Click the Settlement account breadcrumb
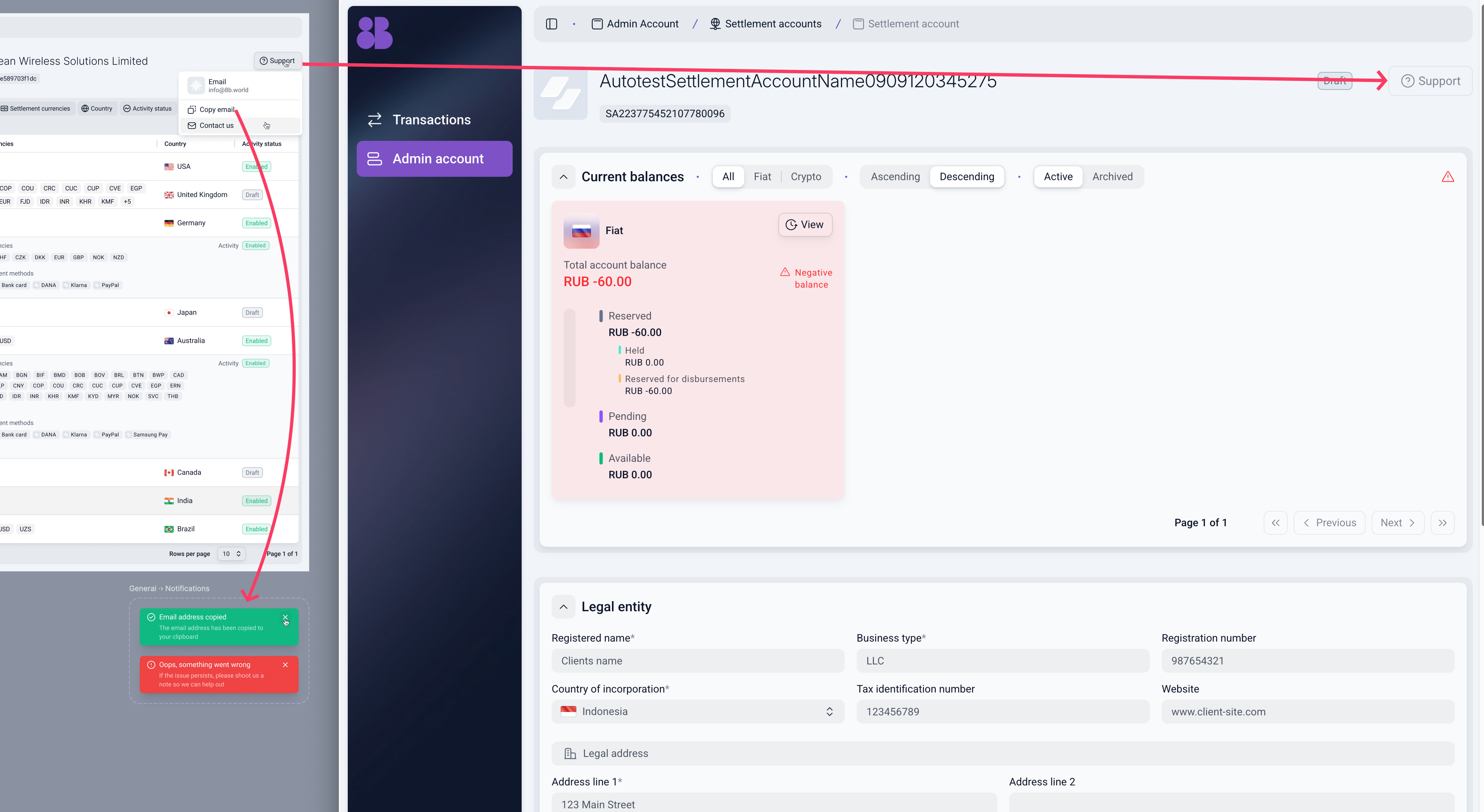The height and width of the screenshot is (812, 1484). point(906,24)
